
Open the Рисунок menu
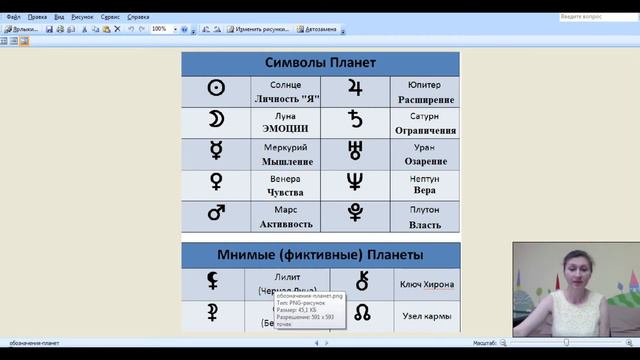point(82,17)
